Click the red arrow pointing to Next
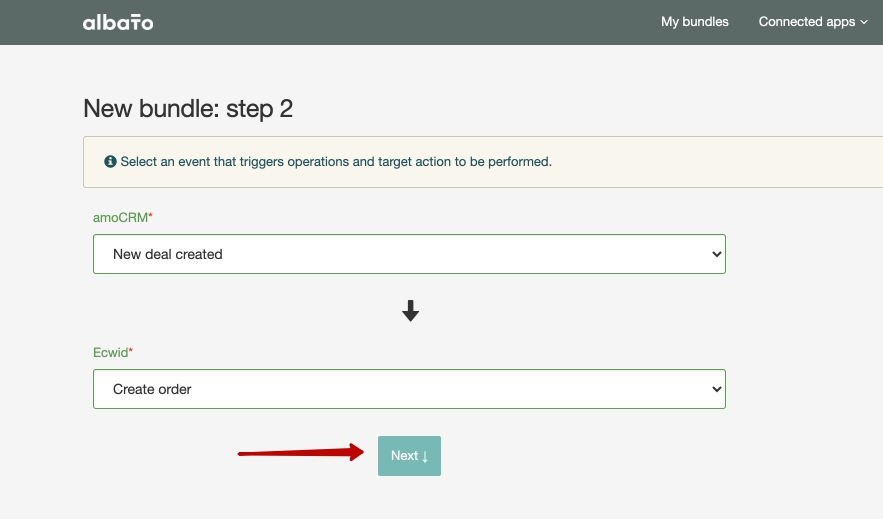Screen dimensions: 883x519 click(300, 454)
